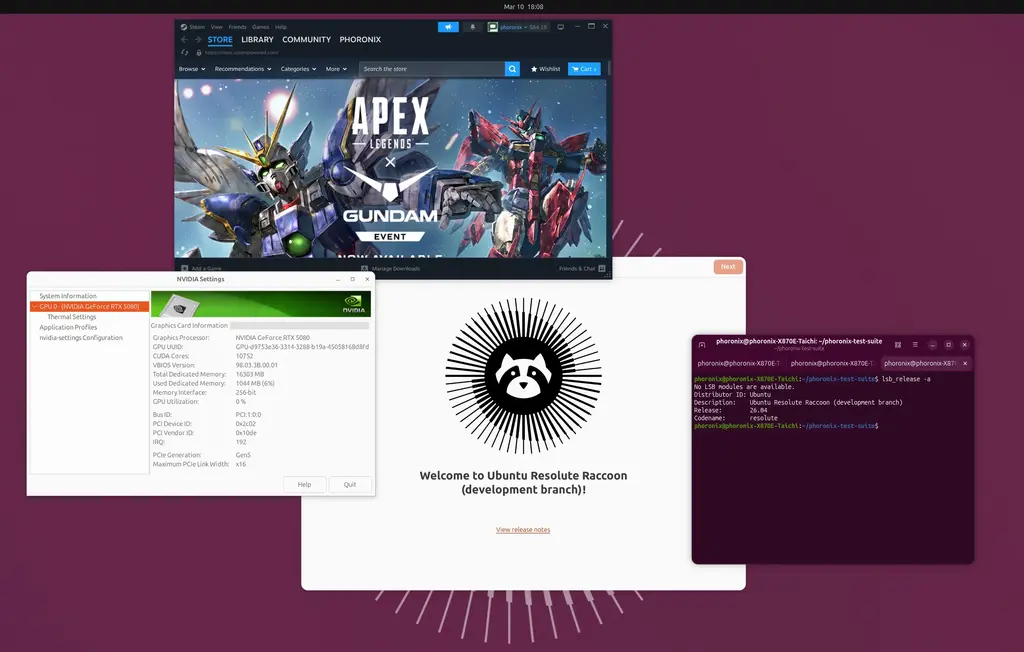Image resolution: width=1024 pixels, height=652 pixels.
Task: Open the Steam store search with the magnifier icon
Action: (x=512, y=69)
